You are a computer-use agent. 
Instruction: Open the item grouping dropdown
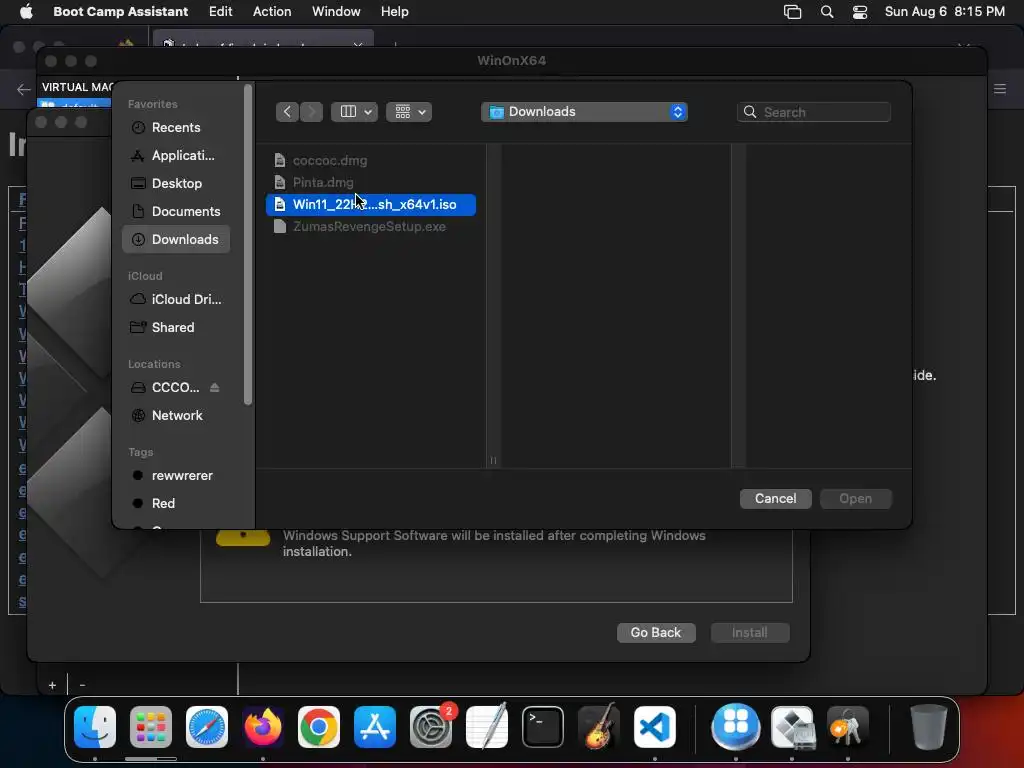[409, 112]
